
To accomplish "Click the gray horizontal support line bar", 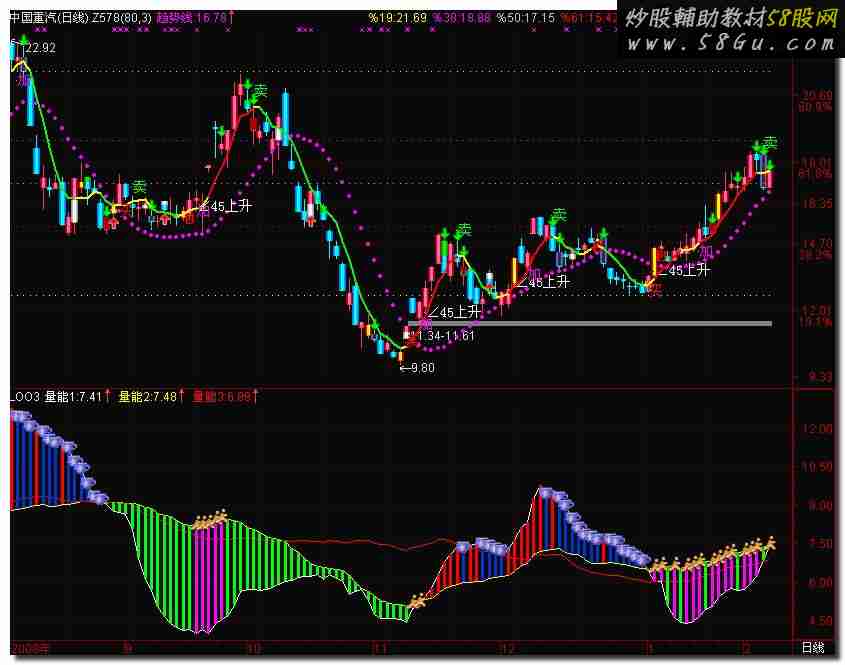I will [590, 323].
